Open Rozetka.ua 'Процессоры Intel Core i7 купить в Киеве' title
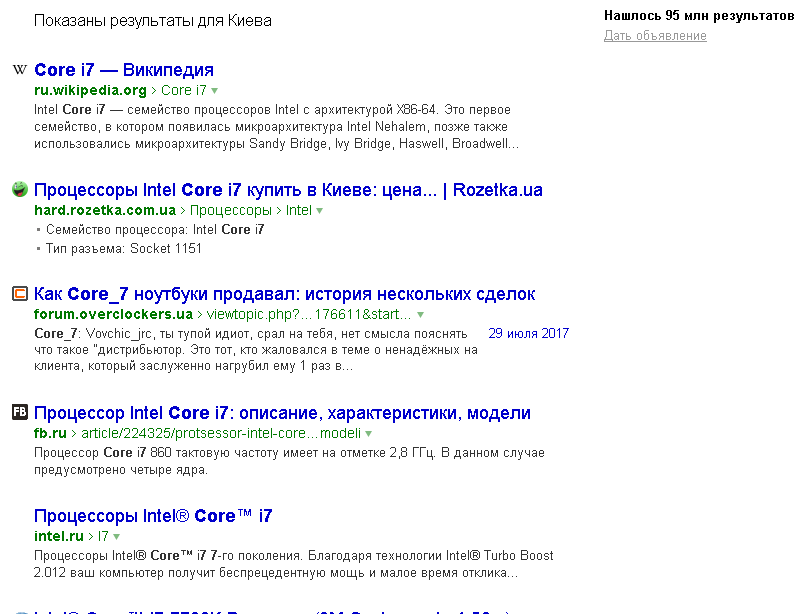The image size is (808, 614). coord(288,190)
